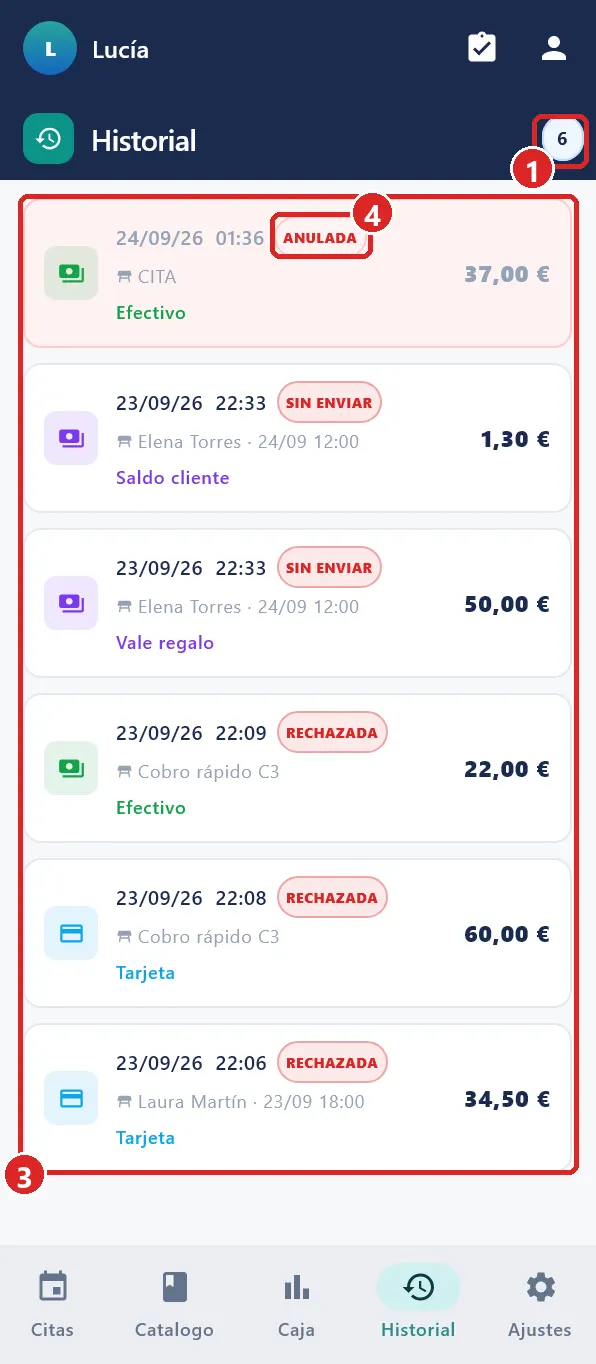
Task: Click Lucía's round avatar badge
Action: click(50, 48)
